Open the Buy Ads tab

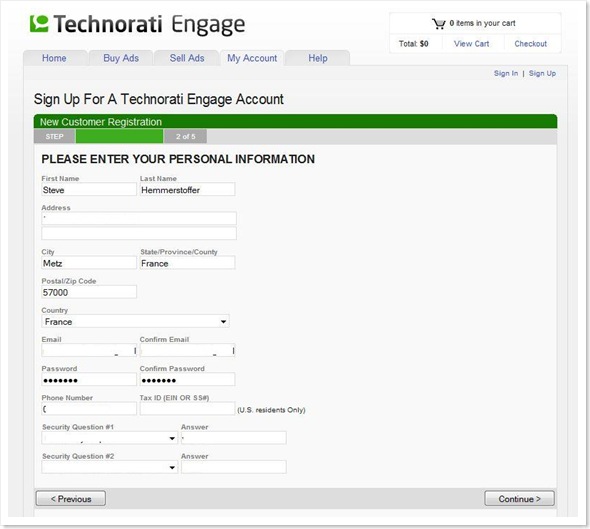[121, 58]
